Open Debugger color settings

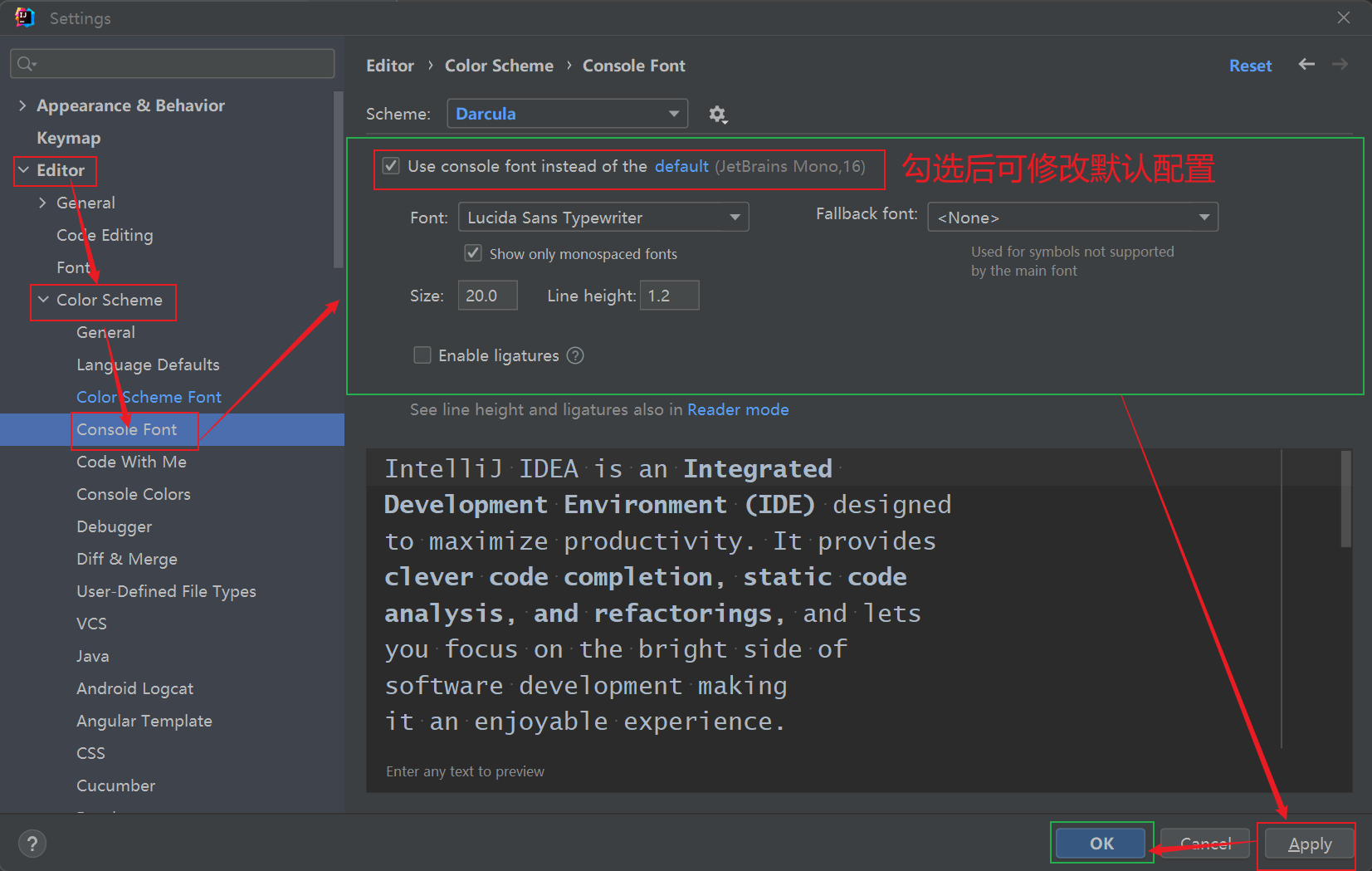pyautogui.click(x=114, y=526)
